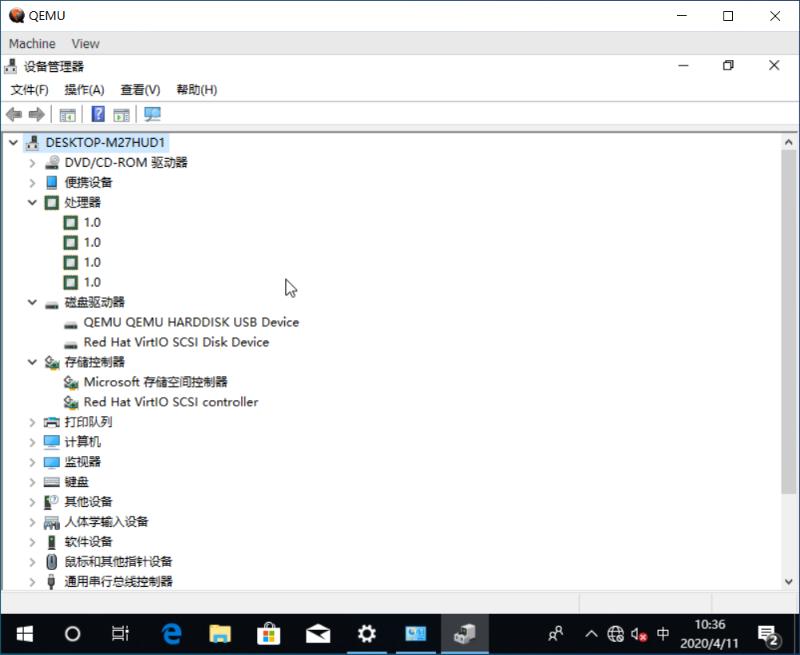The image size is (800, 655).
Task: Expand the 键盘 keyboard node
Action: (x=32, y=481)
